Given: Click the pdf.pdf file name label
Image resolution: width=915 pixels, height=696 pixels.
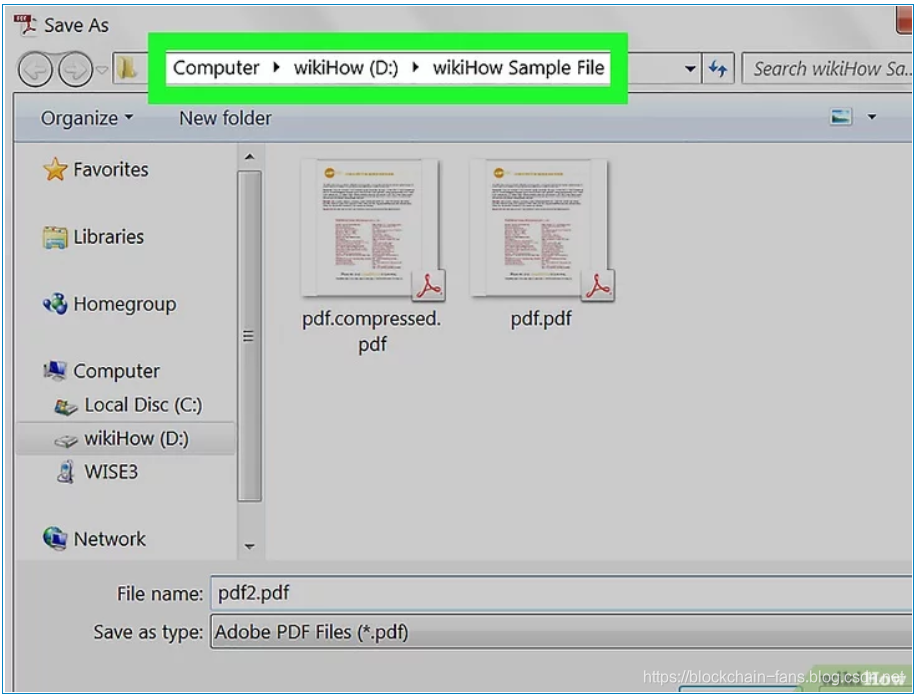Looking at the screenshot, I should [541, 319].
